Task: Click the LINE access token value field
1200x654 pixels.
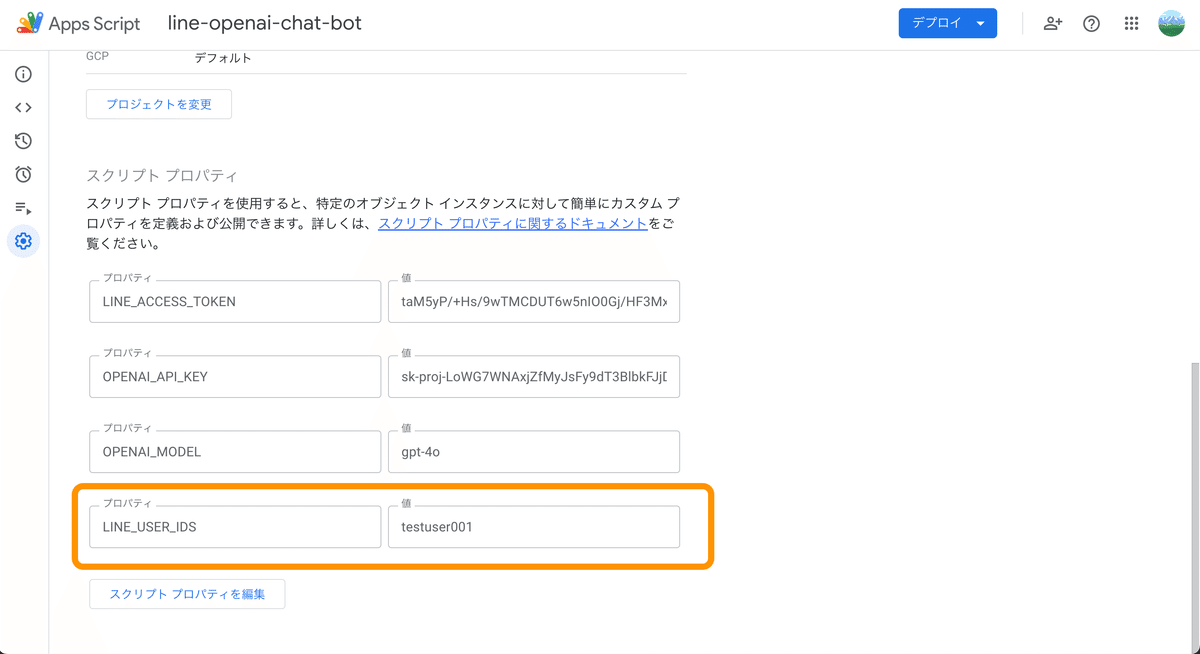Action: coord(534,301)
